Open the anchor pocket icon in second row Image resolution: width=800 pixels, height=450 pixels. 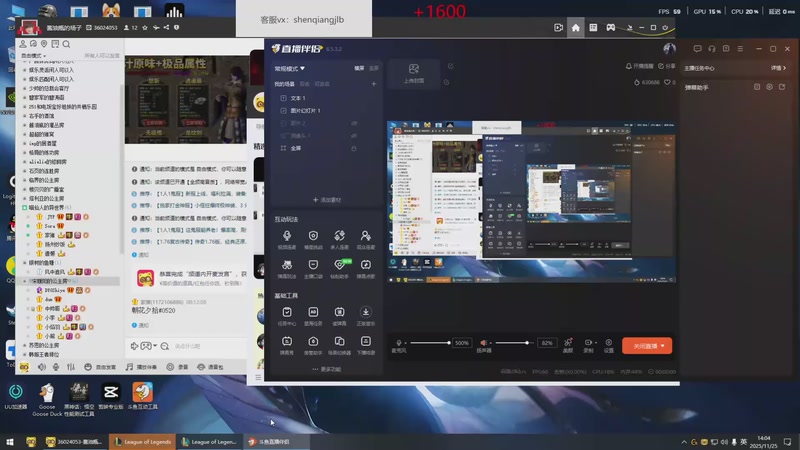(x=313, y=265)
